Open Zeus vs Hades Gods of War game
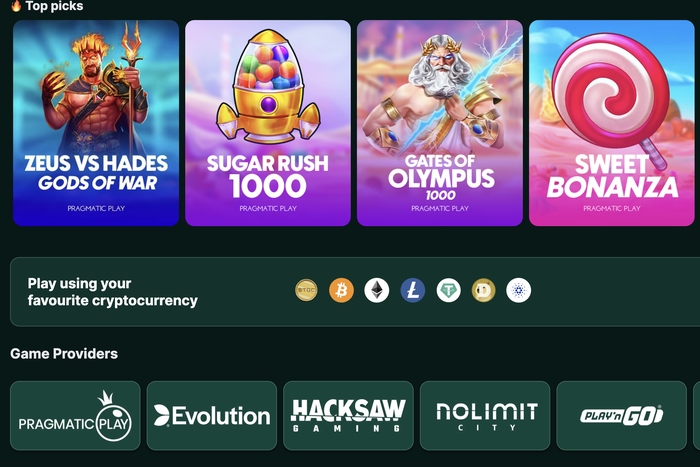700x467 pixels. tap(96, 123)
